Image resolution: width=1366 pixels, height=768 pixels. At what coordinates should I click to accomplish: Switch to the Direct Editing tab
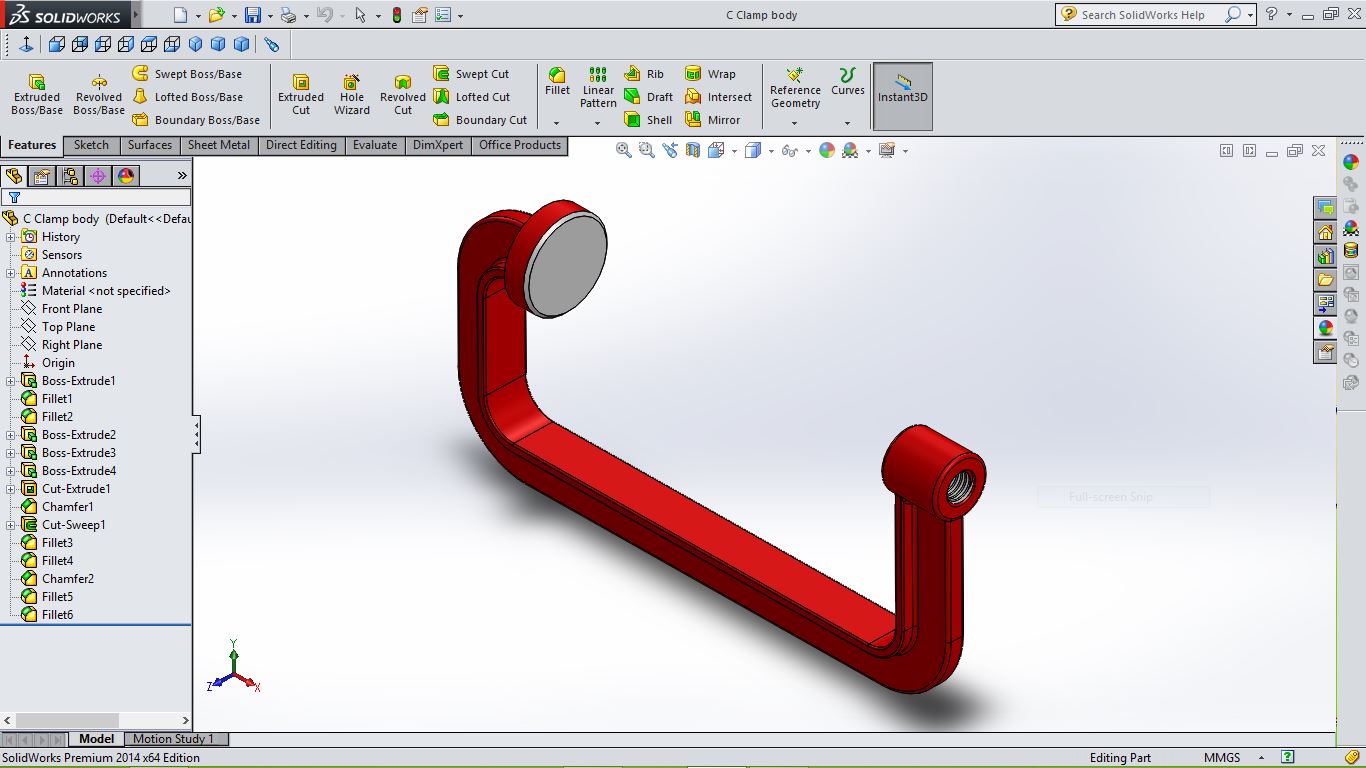click(x=301, y=145)
